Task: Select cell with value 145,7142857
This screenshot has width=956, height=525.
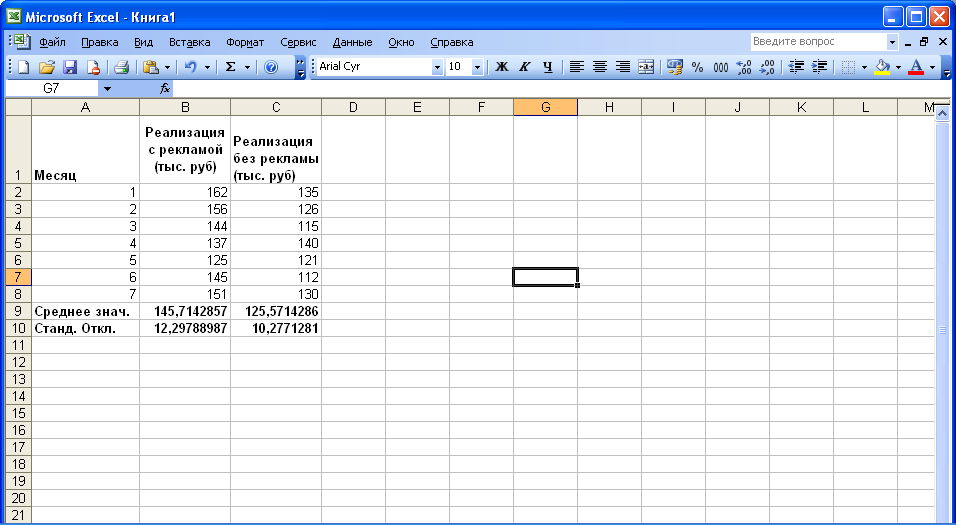Action: point(185,312)
